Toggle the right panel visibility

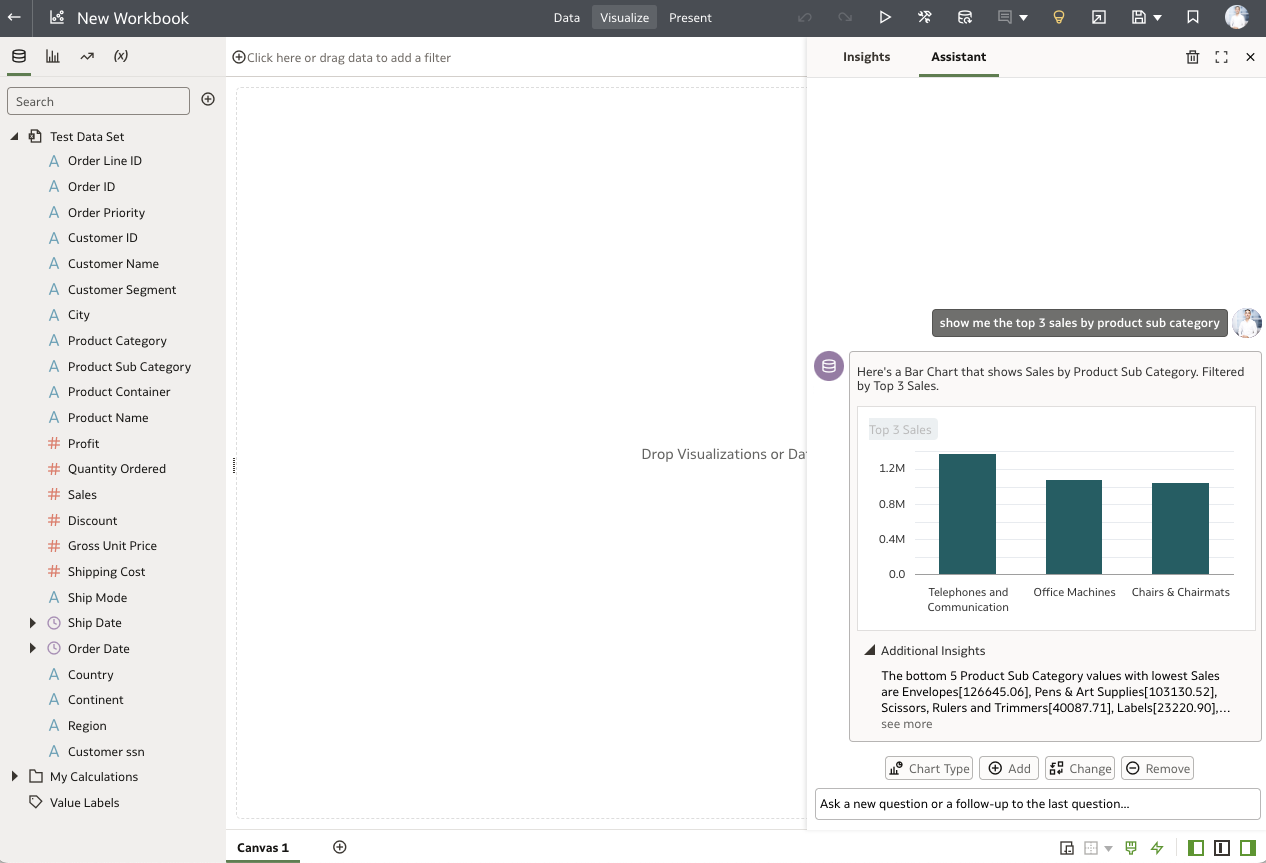tap(1246, 847)
